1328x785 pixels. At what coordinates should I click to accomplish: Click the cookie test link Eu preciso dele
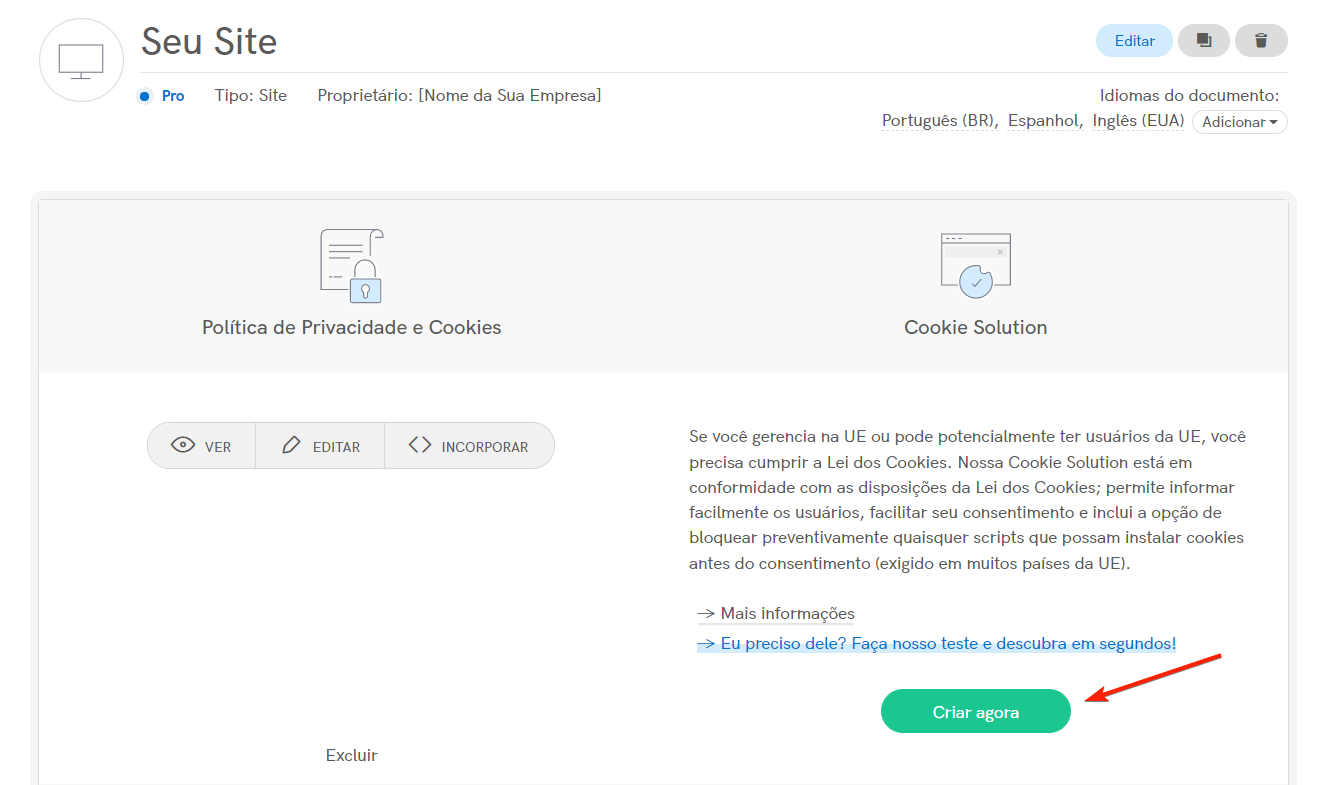point(945,643)
